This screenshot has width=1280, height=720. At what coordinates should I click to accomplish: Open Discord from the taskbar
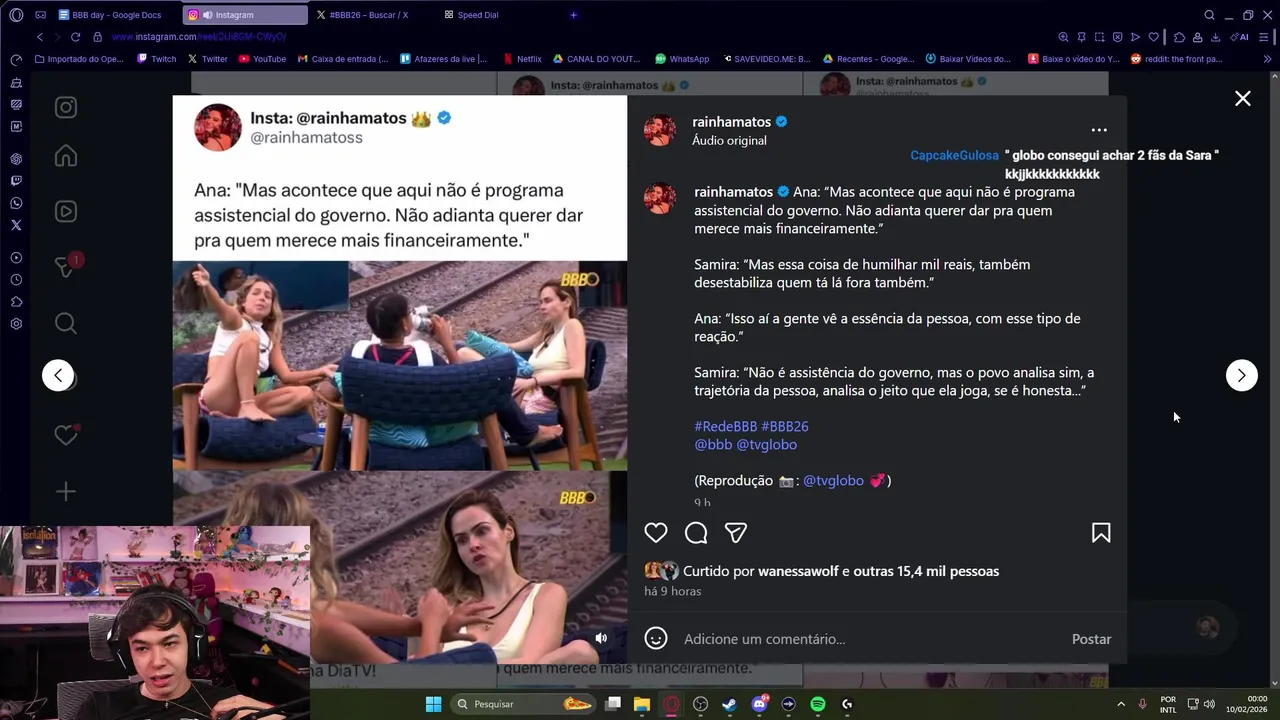(759, 704)
